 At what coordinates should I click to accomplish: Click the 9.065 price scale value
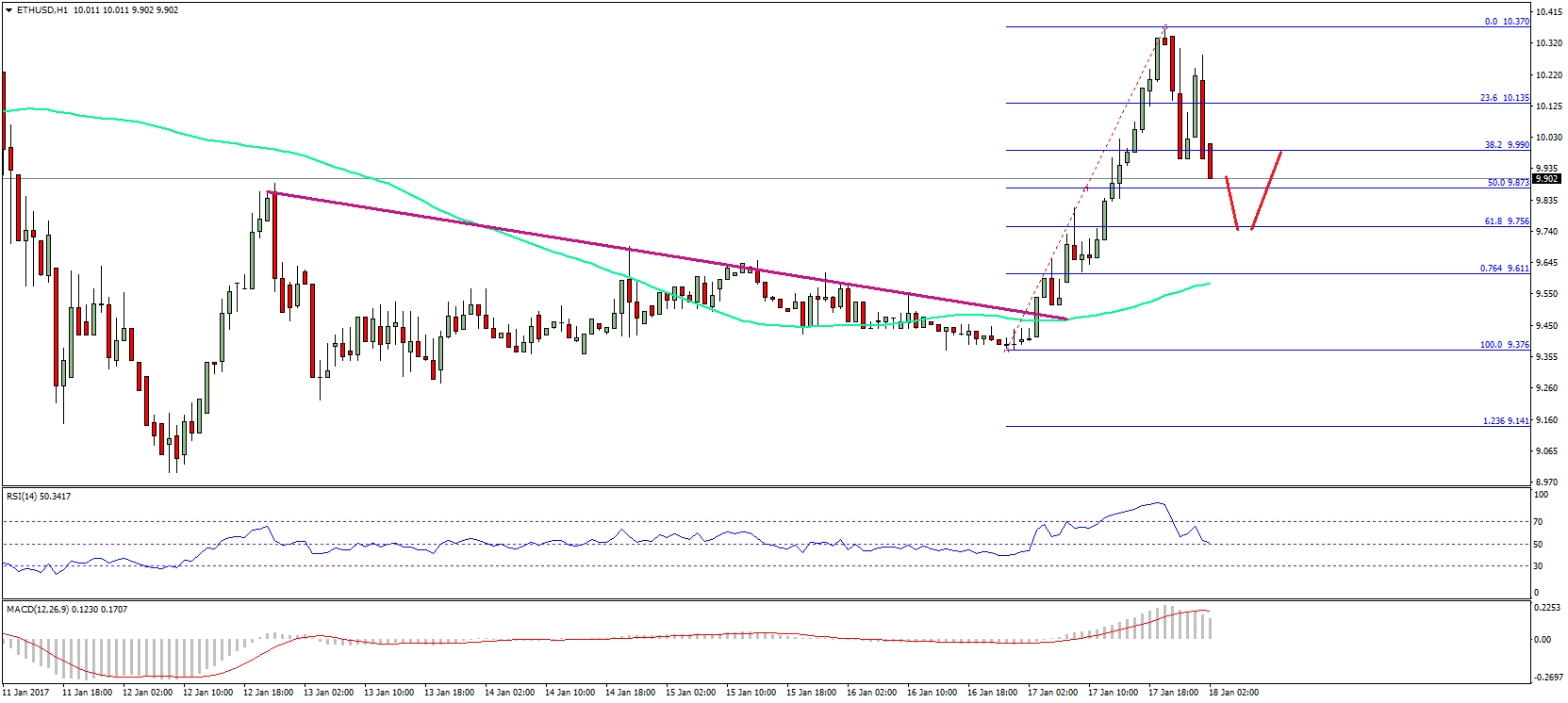pyautogui.click(x=1547, y=451)
